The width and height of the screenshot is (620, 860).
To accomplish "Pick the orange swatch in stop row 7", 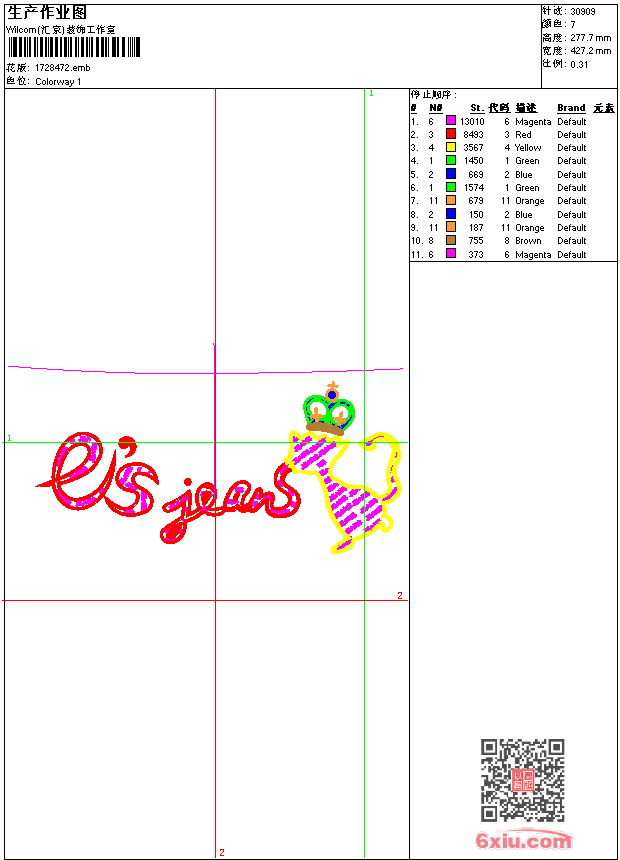I will click(x=450, y=200).
